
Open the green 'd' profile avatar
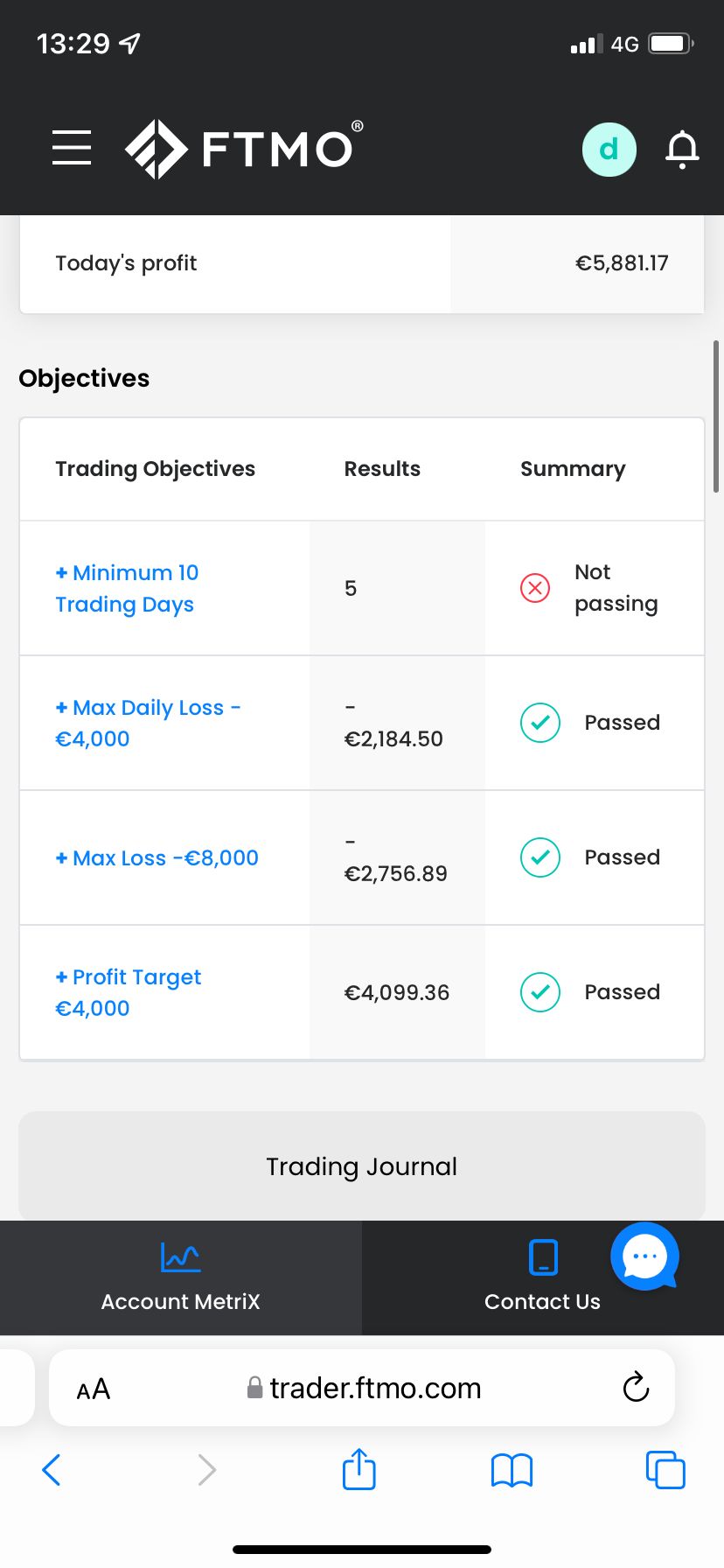coord(609,150)
